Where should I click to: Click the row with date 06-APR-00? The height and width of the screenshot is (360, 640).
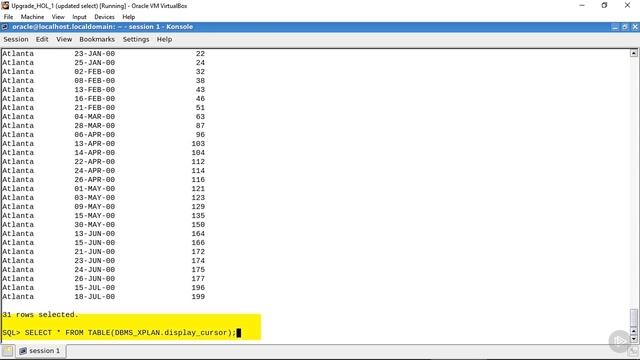[103, 134]
